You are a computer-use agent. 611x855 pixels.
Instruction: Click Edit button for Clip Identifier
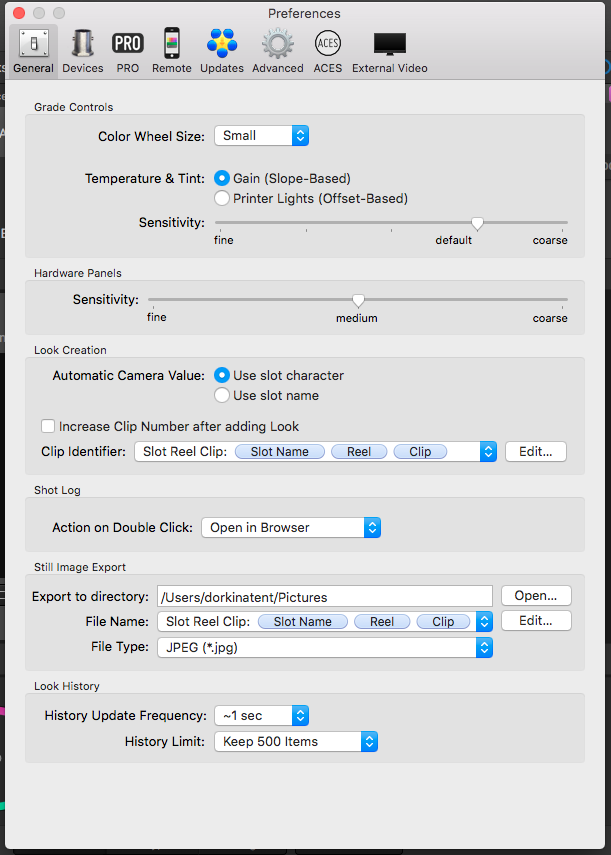[x=536, y=451]
